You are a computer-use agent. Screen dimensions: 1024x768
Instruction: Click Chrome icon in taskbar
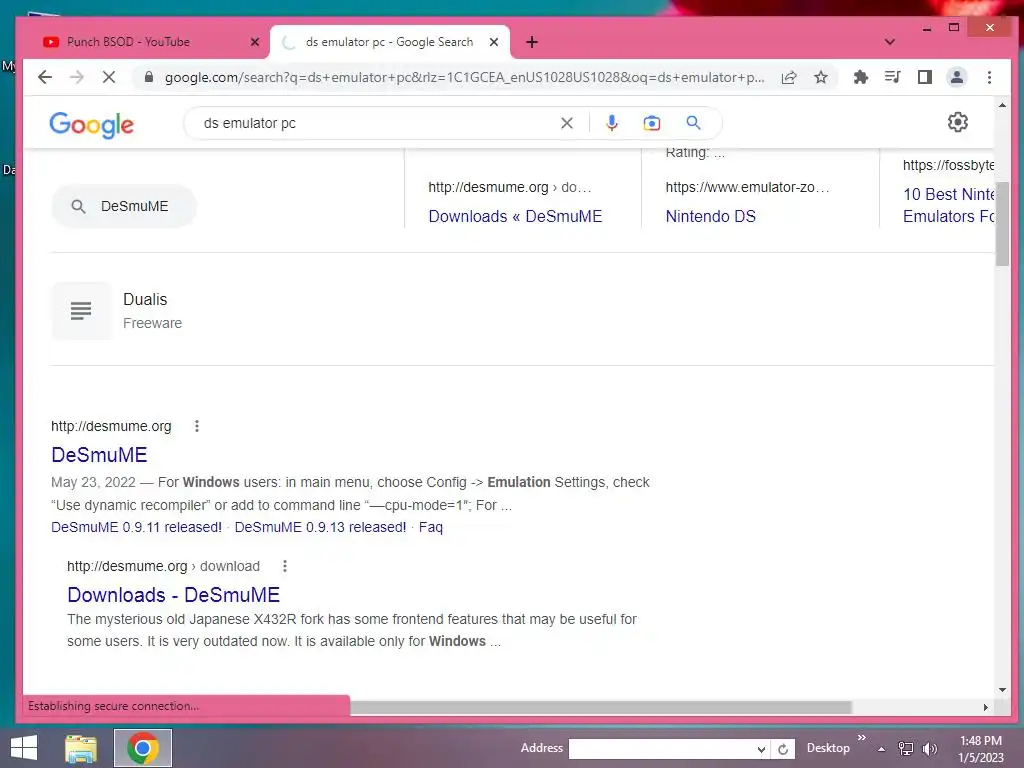tap(143, 748)
